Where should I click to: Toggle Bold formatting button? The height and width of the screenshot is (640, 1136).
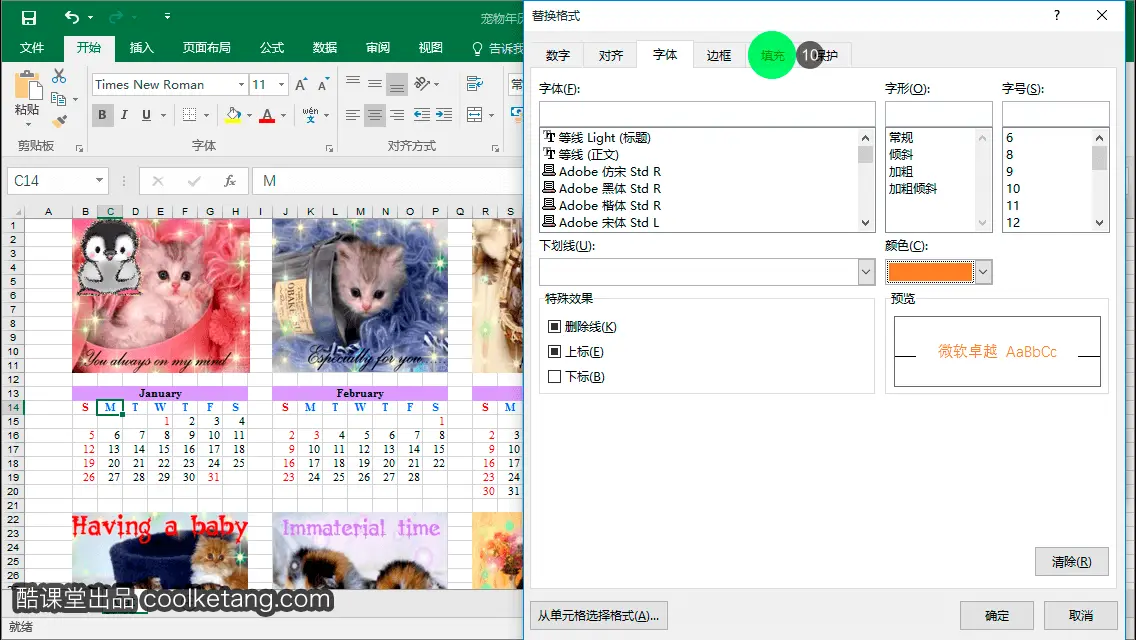[x=102, y=115]
